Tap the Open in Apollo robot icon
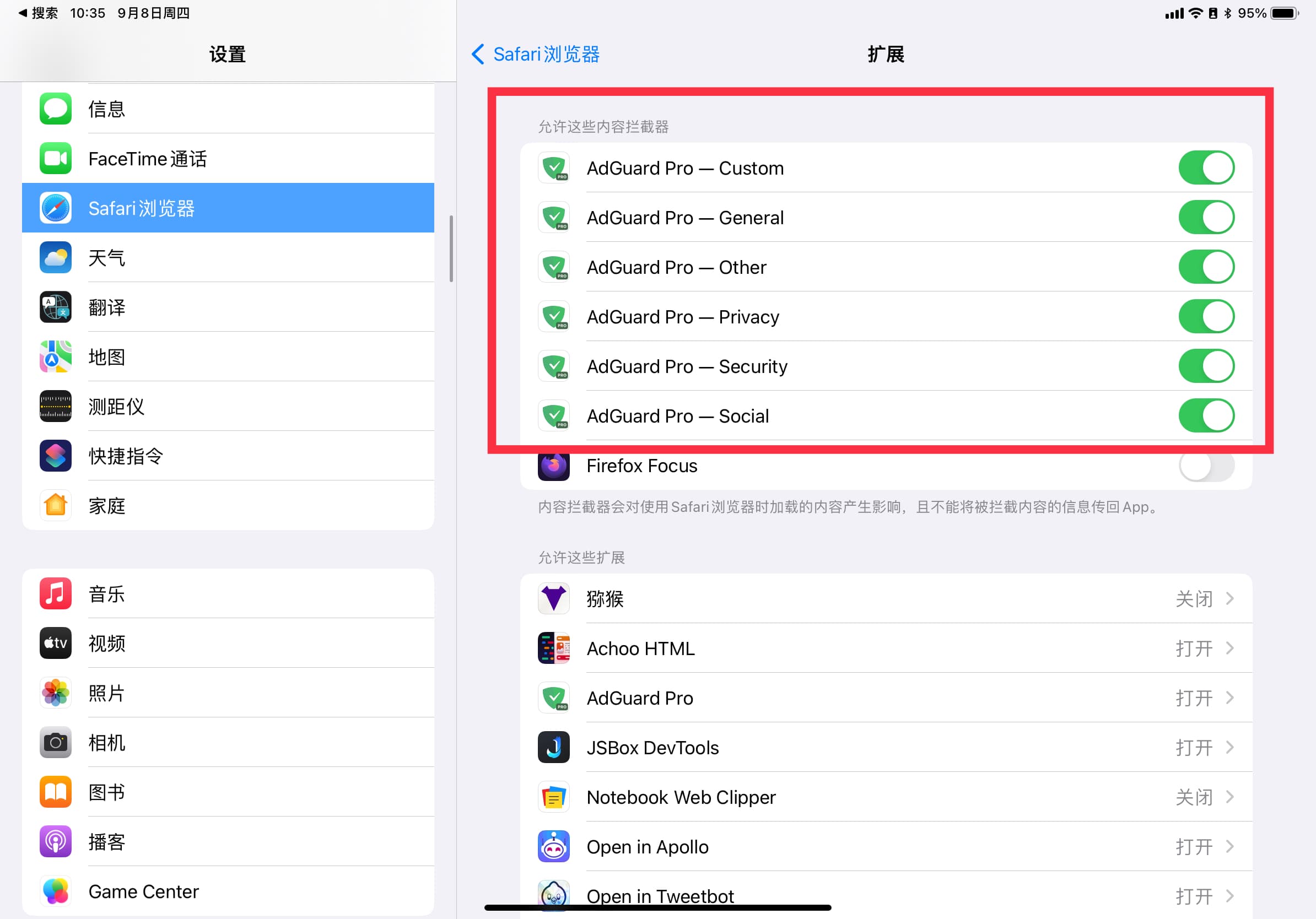Screen dimensions: 1316x919 click(554, 846)
